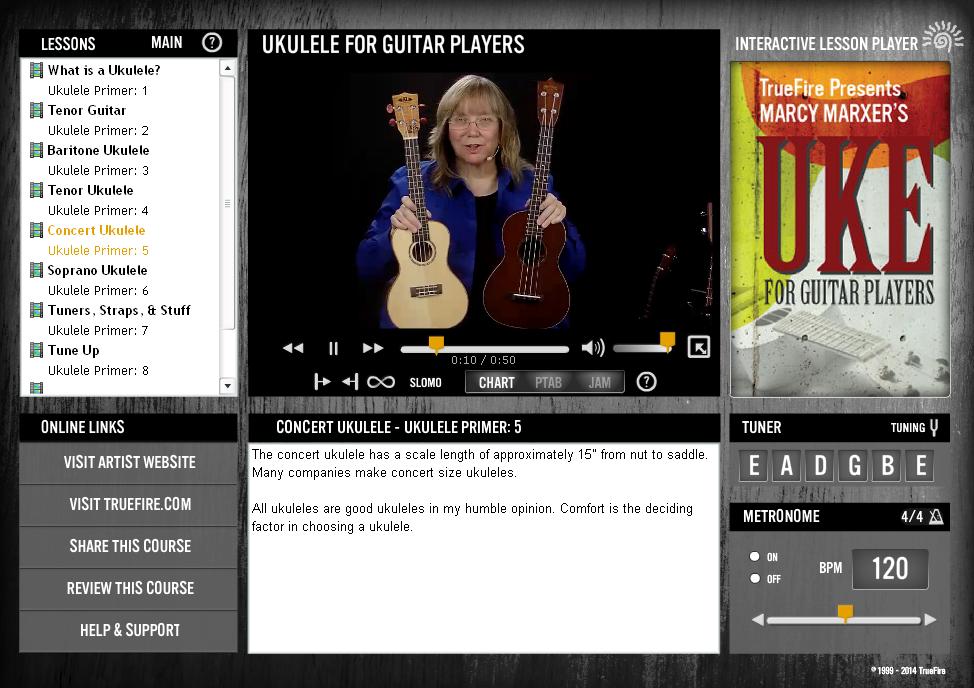Image resolution: width=974 pixels, height=688 pixels.
Task: Select film icon for Baritone Ukulele lesson
Action: 37,150
